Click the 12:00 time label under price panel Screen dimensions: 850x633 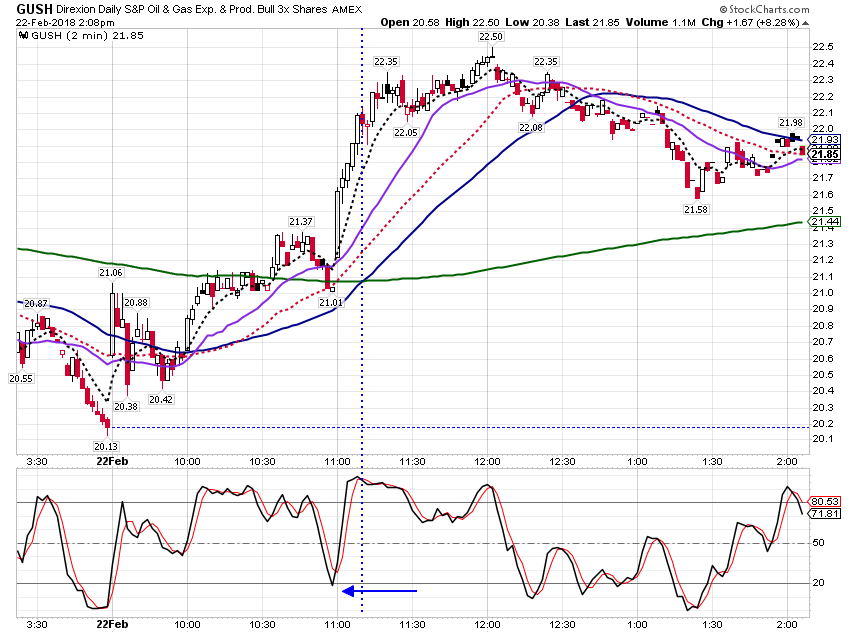coord(487,461)
